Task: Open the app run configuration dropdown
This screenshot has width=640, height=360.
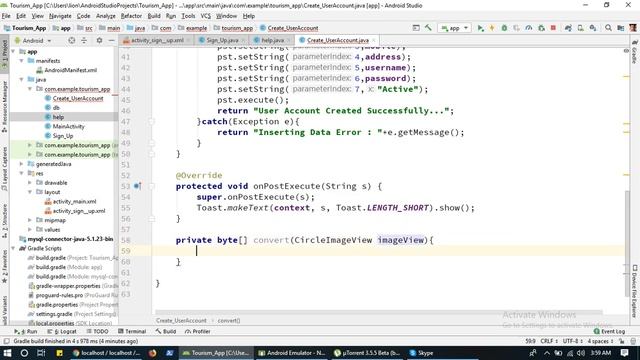Action: point(454,28)
